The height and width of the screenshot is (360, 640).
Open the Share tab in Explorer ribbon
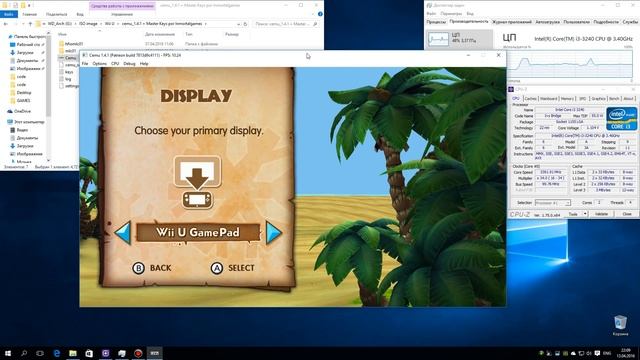(56, 14)
